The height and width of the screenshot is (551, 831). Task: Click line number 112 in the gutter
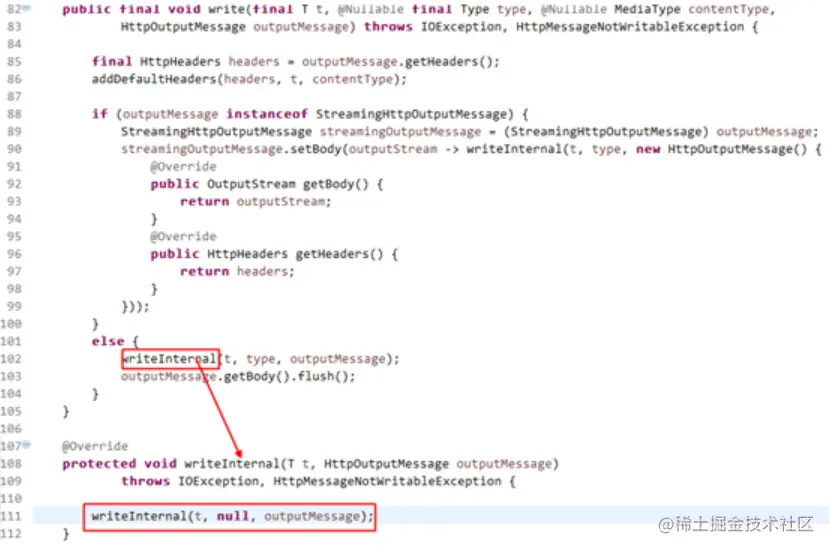[x=11, y=534]
